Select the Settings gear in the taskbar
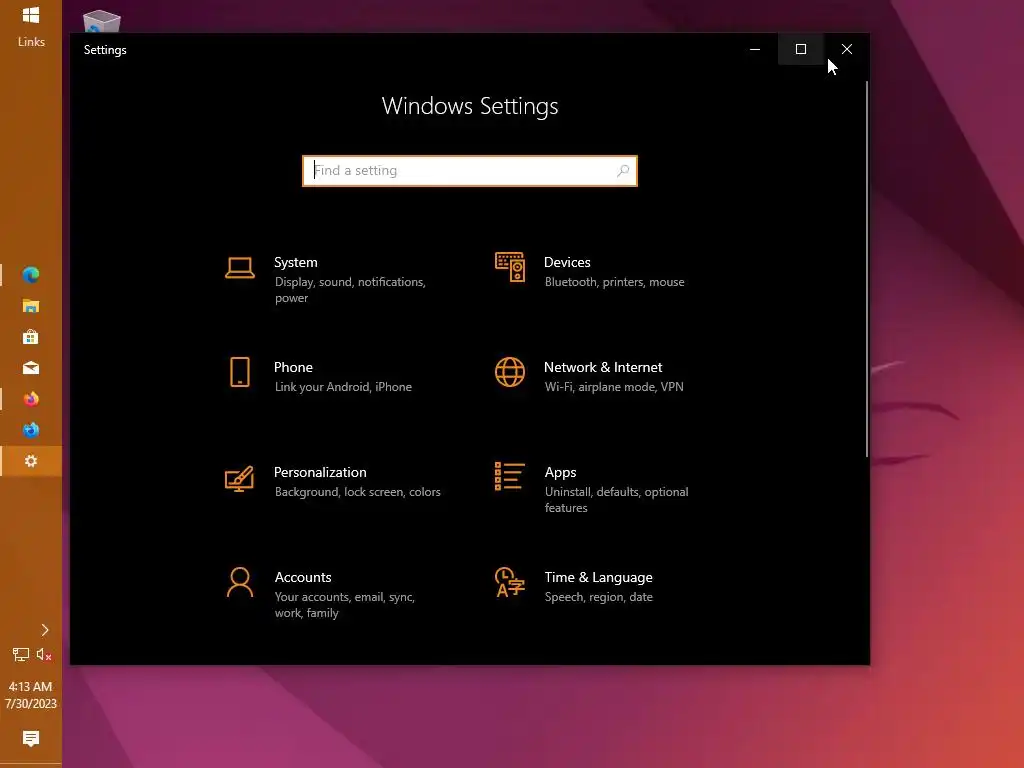Image resolution: width=1024 pixels, height=768 pixels. [31, 461]
